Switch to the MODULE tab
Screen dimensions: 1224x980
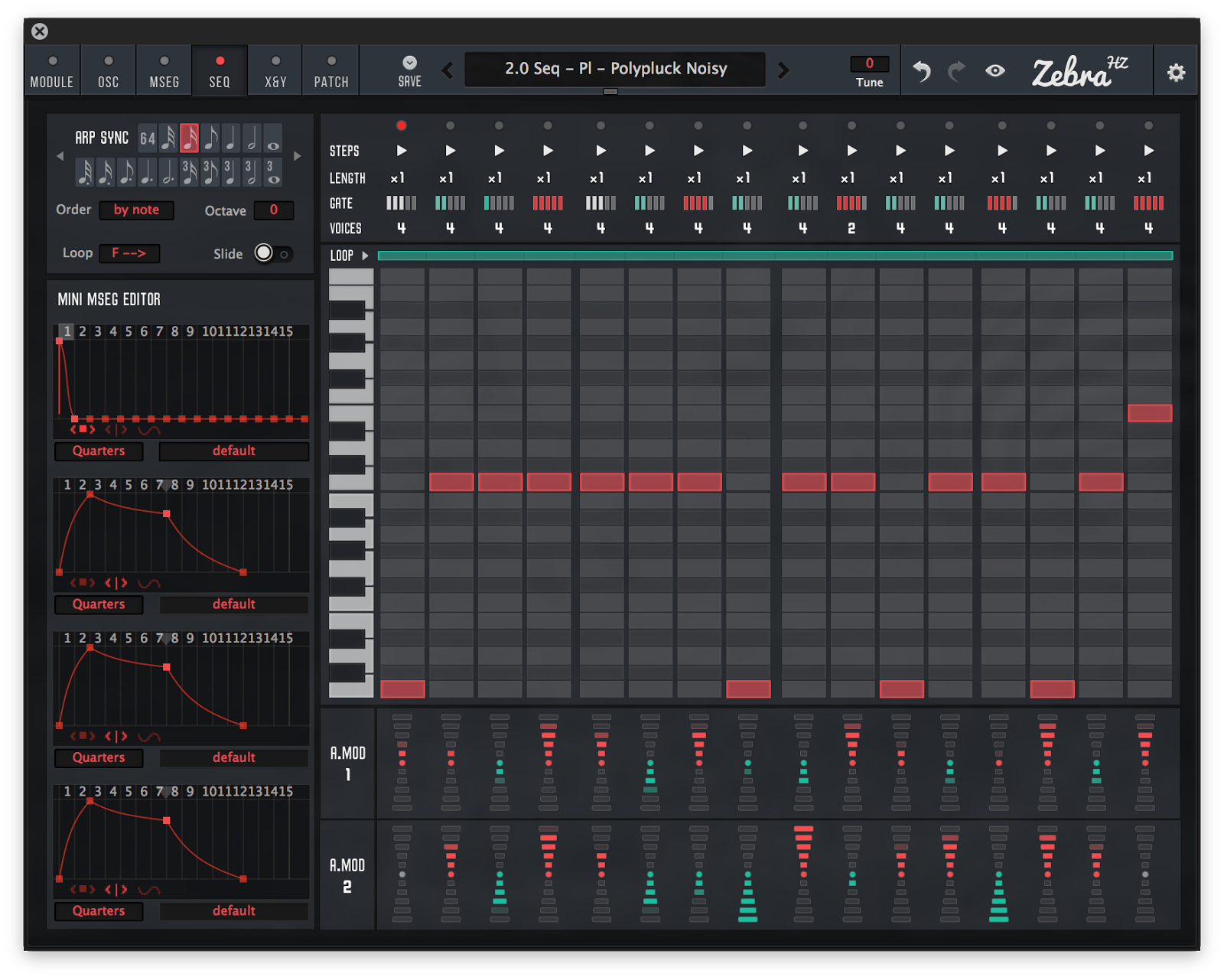pyautogui.click(x=52, y=71)
